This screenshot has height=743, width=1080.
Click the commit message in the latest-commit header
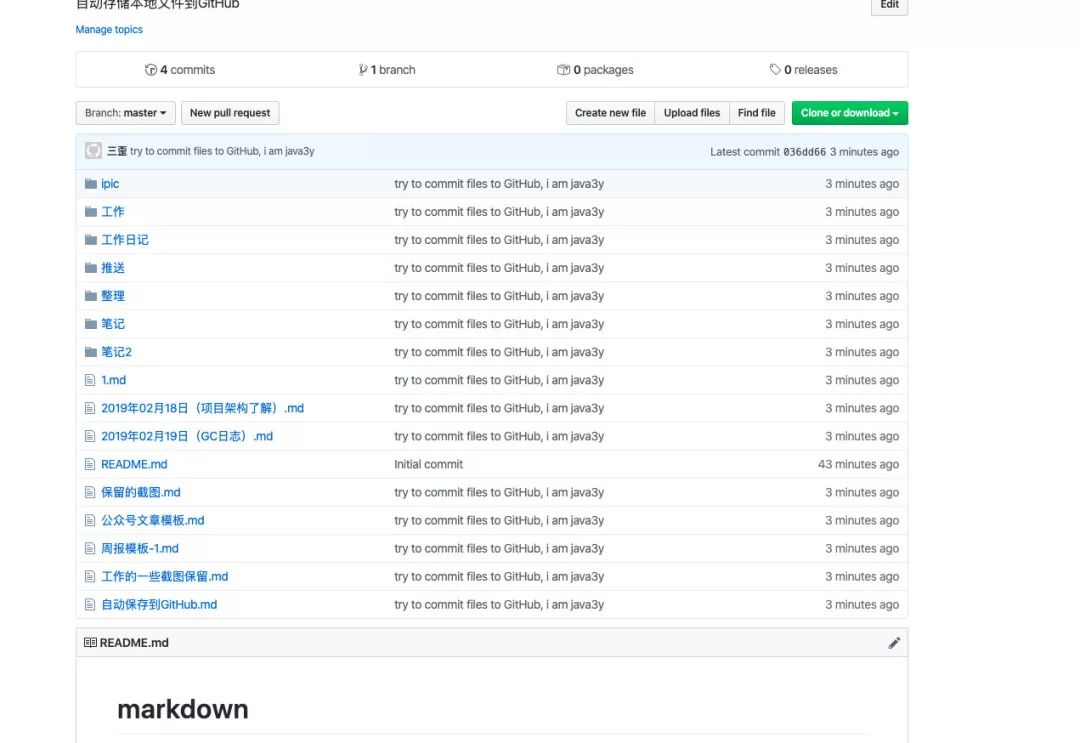(x=222, y=151)
